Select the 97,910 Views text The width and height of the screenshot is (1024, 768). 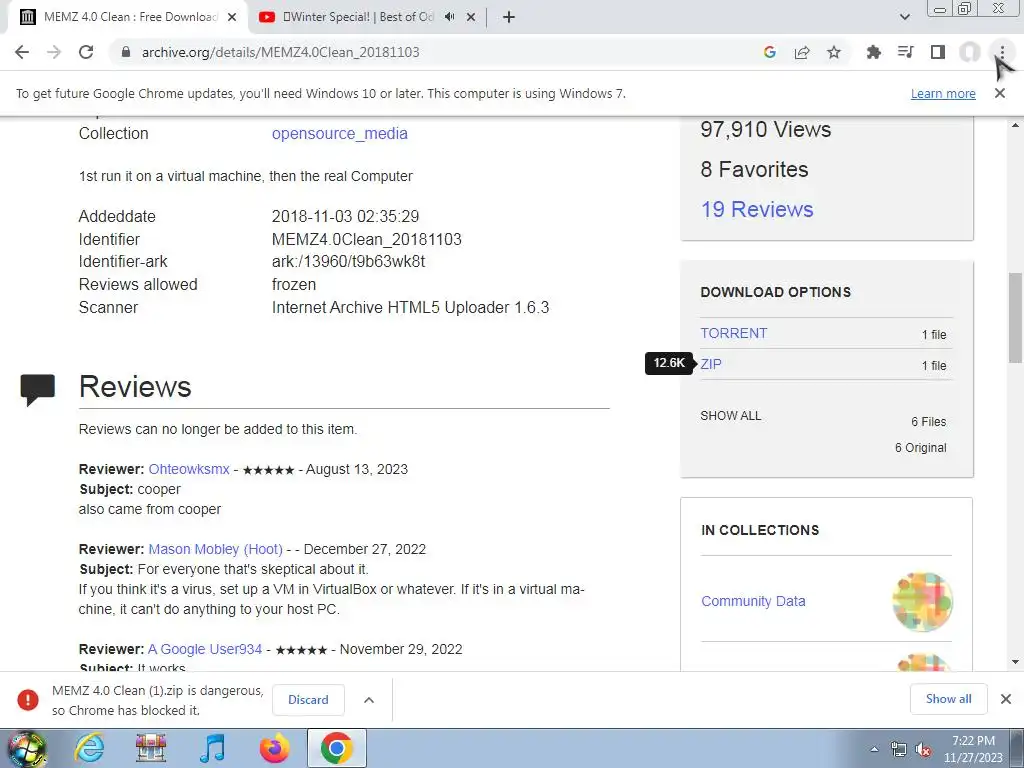[x=765, y=129]
